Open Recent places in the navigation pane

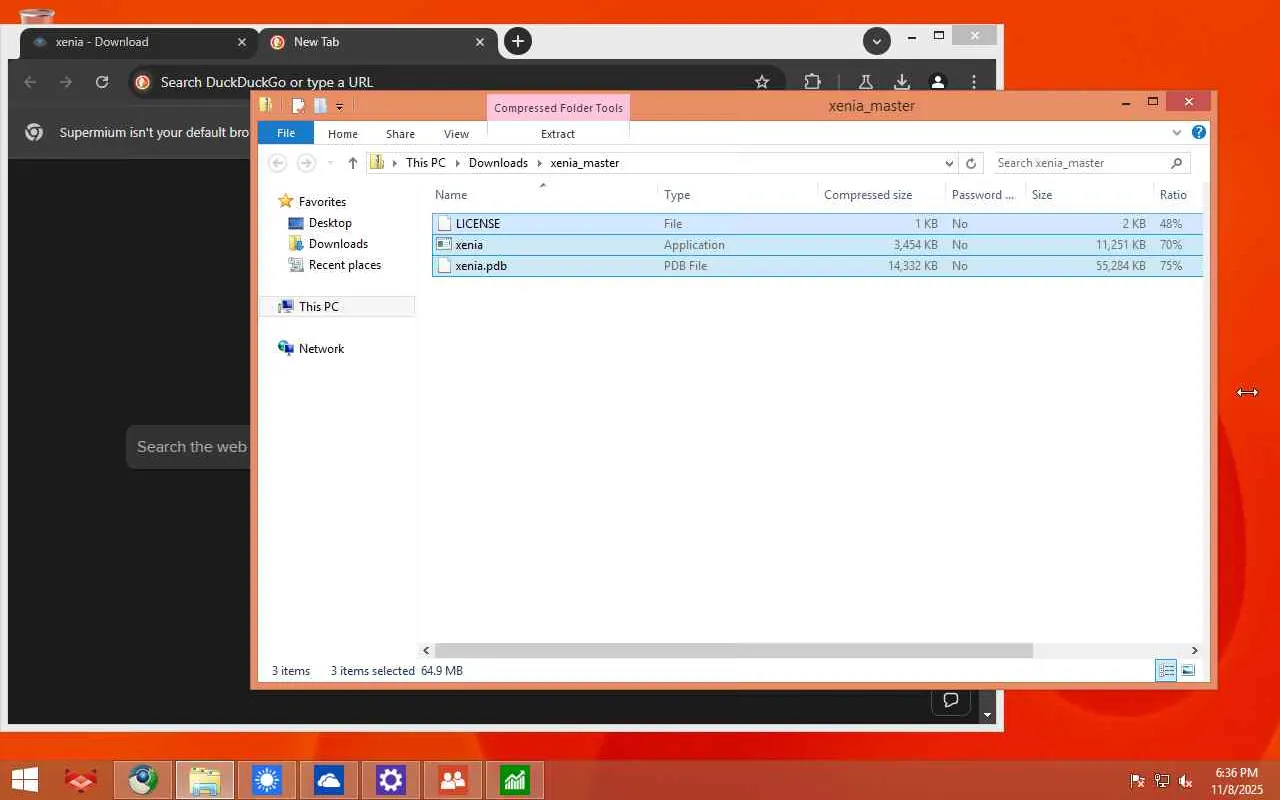[345, 265]
